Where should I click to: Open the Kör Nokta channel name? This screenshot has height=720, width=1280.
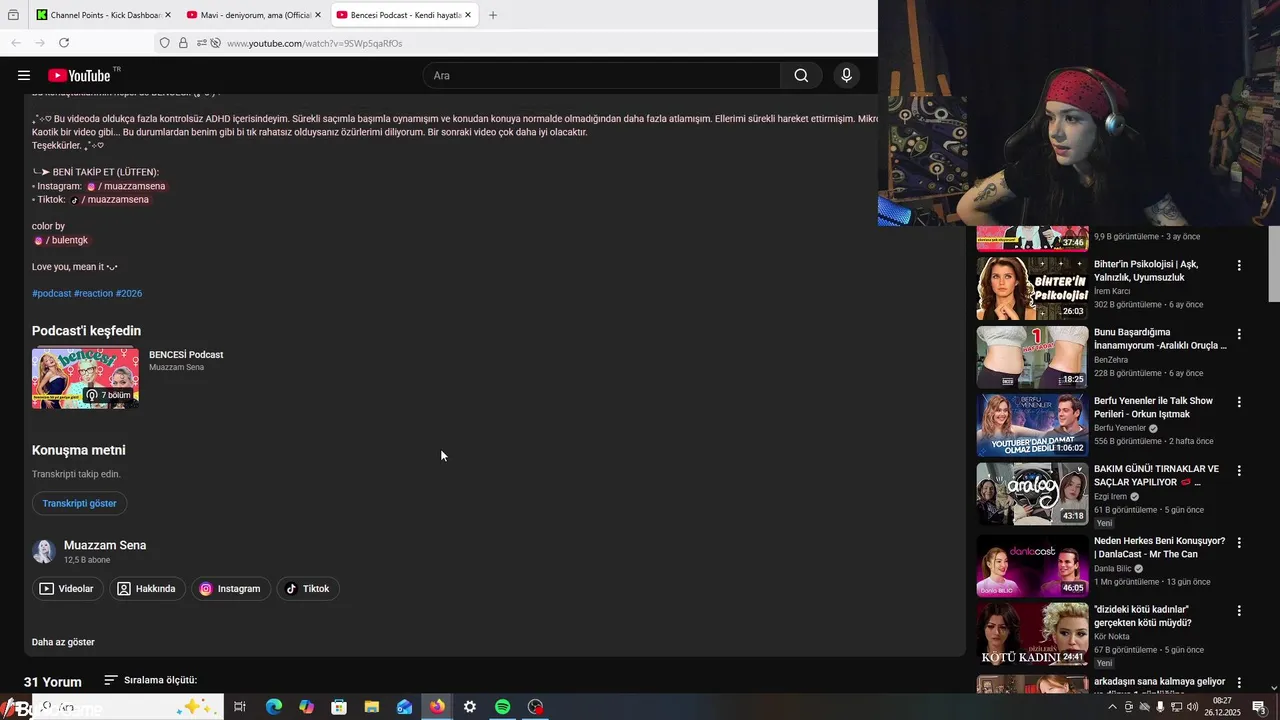[x=1112, y=636]
